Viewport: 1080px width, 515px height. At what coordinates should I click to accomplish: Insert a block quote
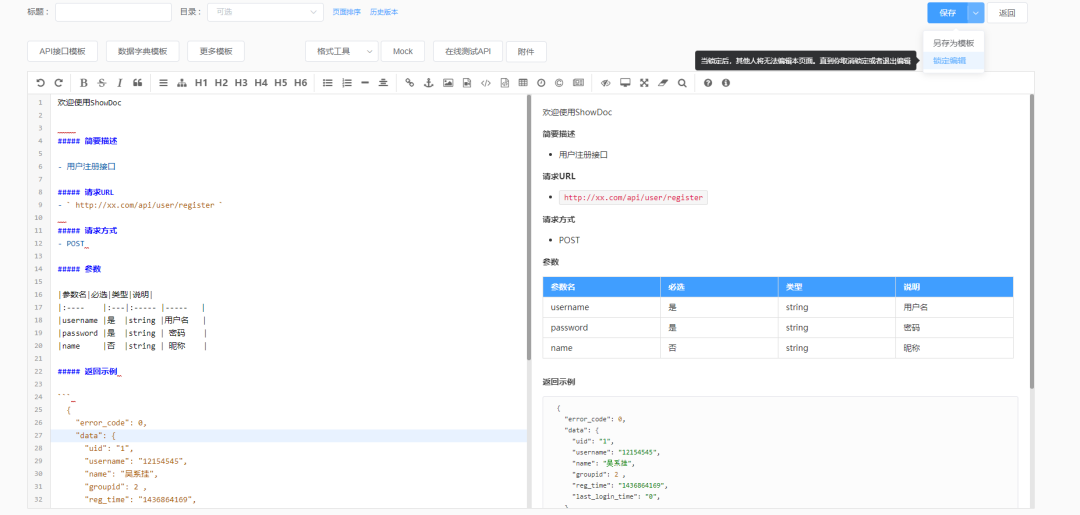(138, 83)
